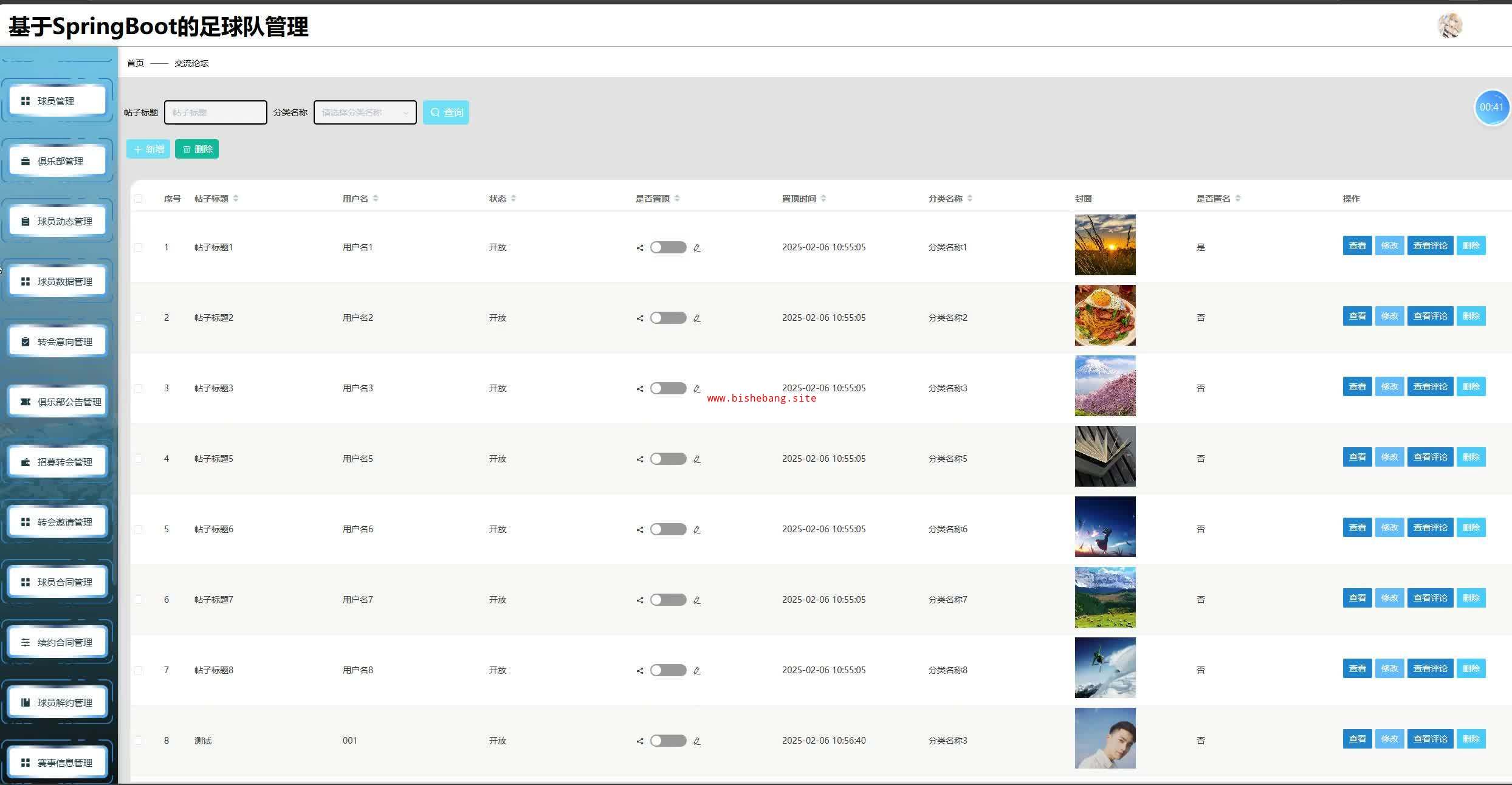The width and height of the screenshot is (1512, 785).
Task: Click 新增 add button
Action: (x=148, y=149)
